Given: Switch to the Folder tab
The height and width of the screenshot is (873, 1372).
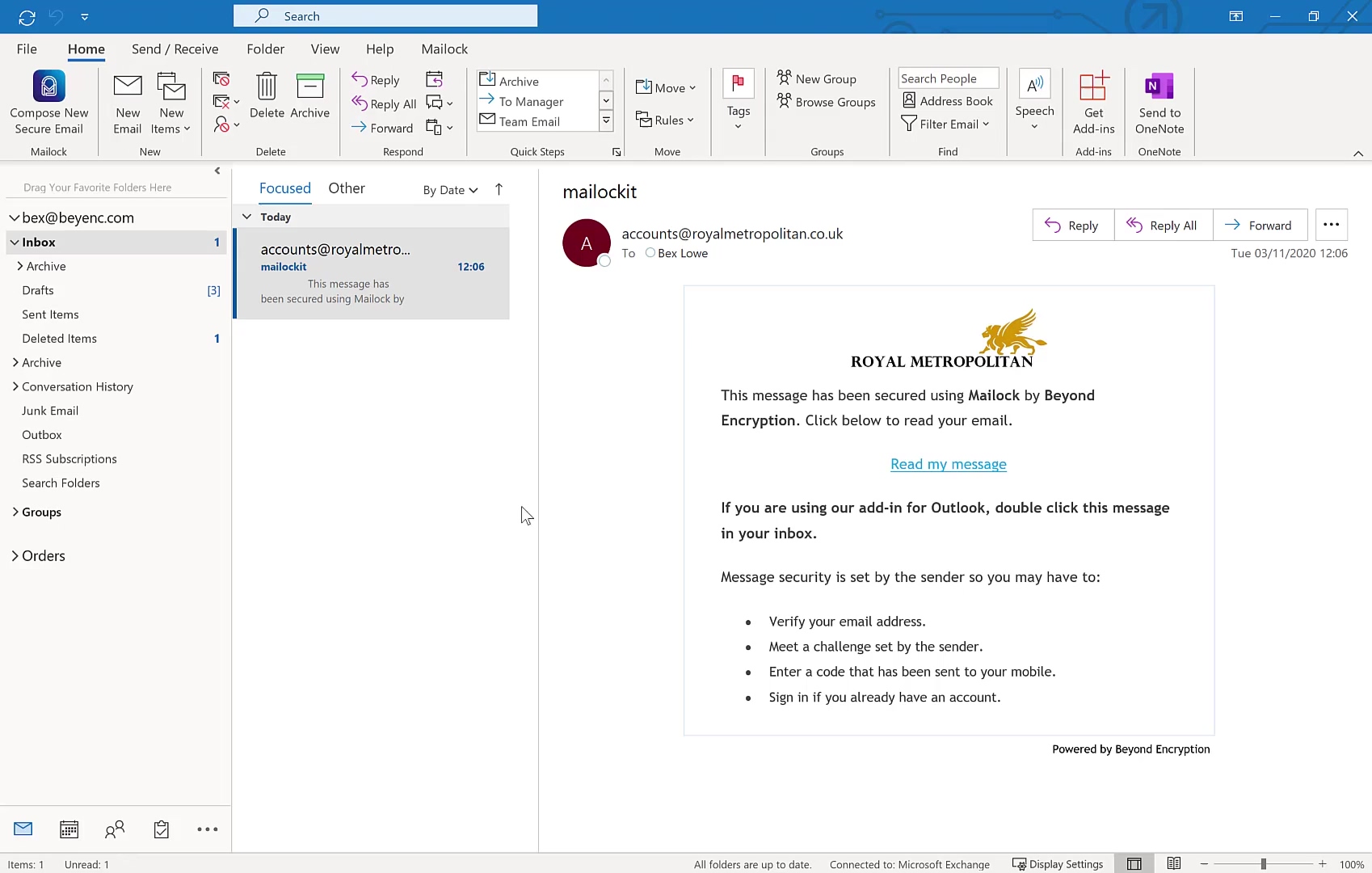Looking at the screenshot, I should pos(266,49).
